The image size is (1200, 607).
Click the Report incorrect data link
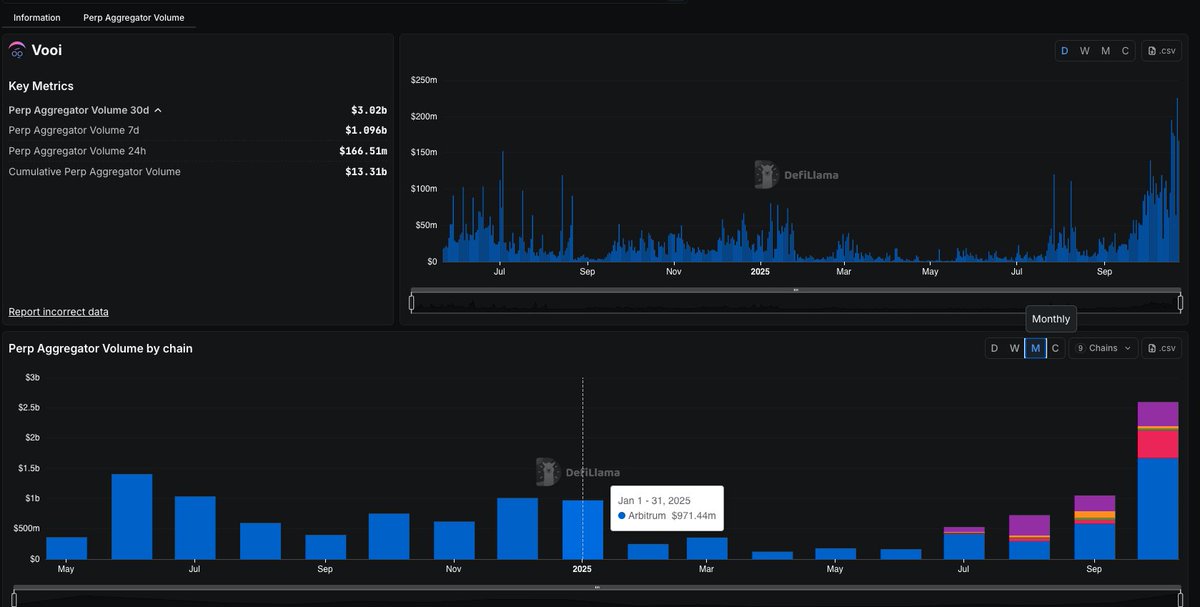58,312
